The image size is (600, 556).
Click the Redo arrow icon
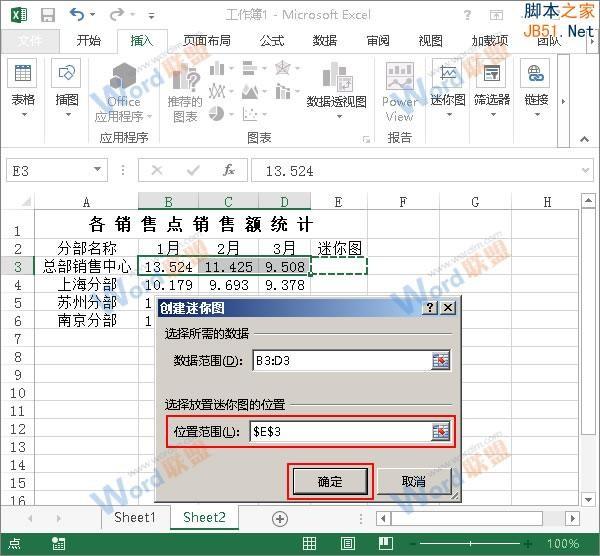click(117, 15)
